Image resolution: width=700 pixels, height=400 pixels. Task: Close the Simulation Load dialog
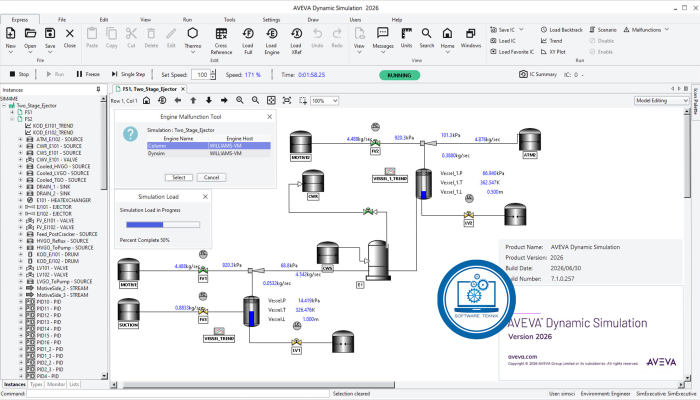pyautogui.click(x=205, y=196)
